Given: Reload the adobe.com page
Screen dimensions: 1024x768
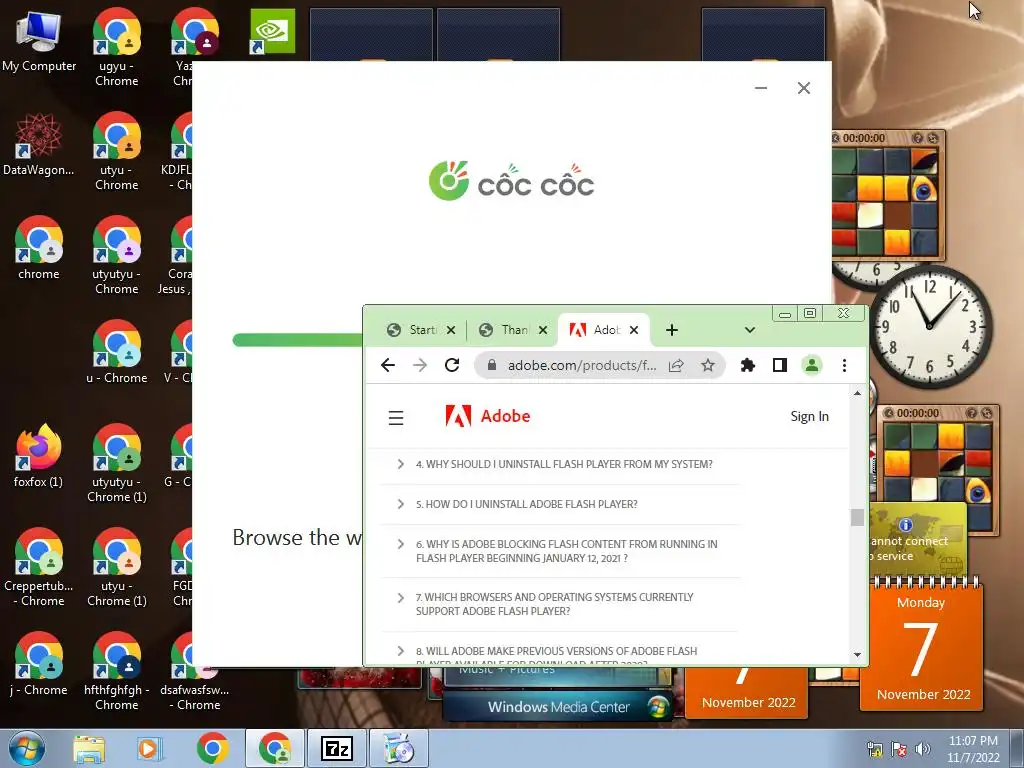Looking at the screenshot, I should 452,365.
